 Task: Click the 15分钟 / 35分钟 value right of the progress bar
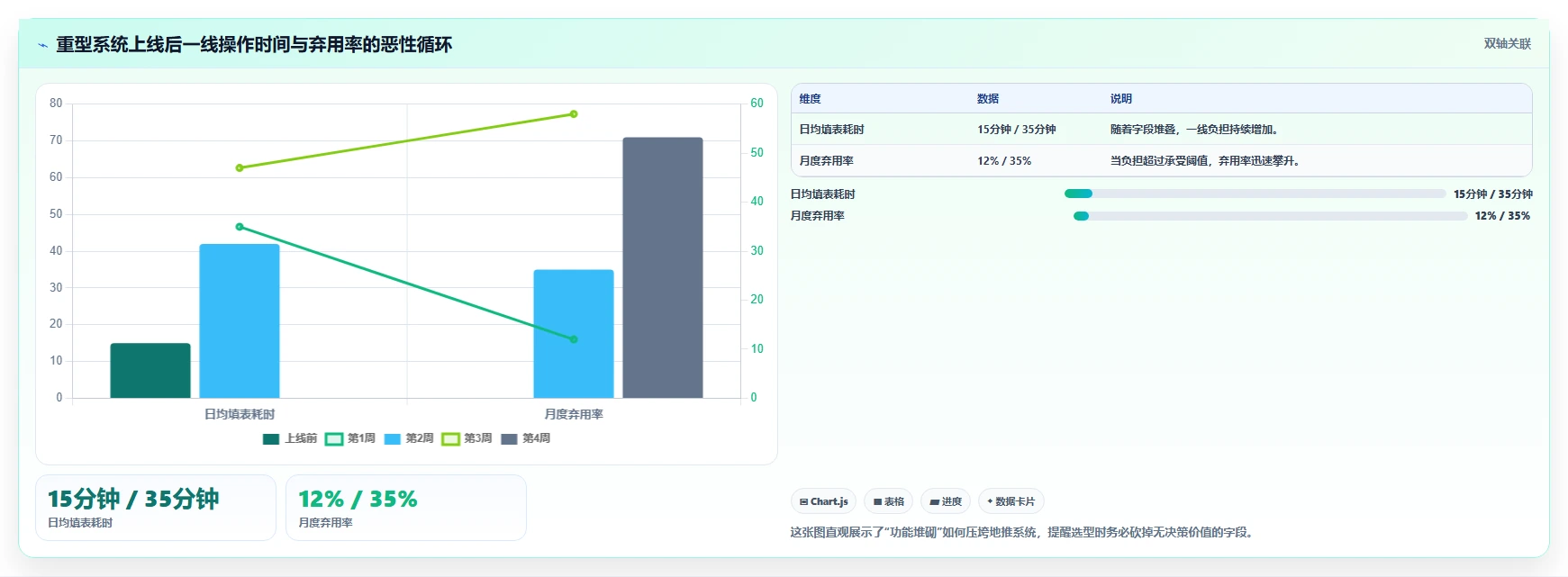(1493, 194)
